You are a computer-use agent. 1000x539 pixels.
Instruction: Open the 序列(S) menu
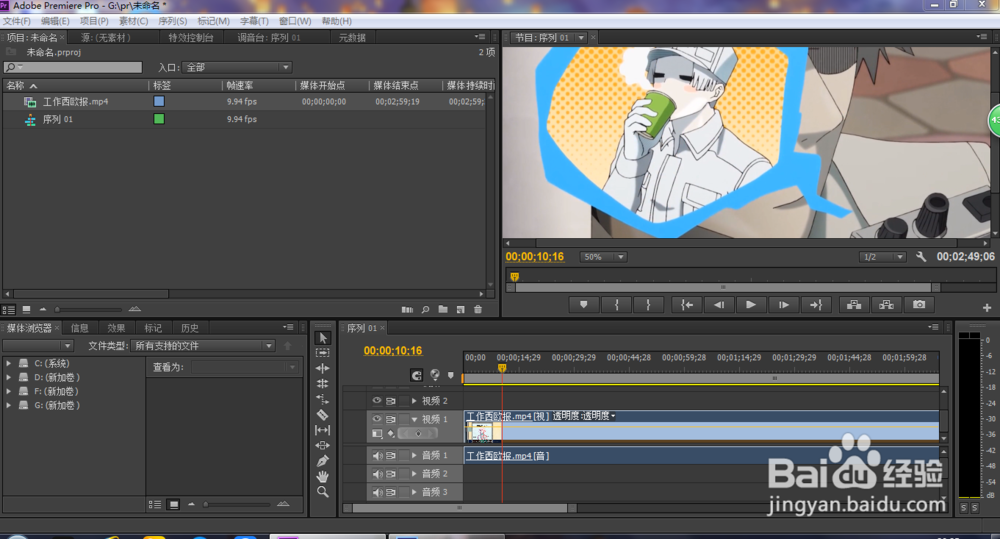click(x=173, y=21)
